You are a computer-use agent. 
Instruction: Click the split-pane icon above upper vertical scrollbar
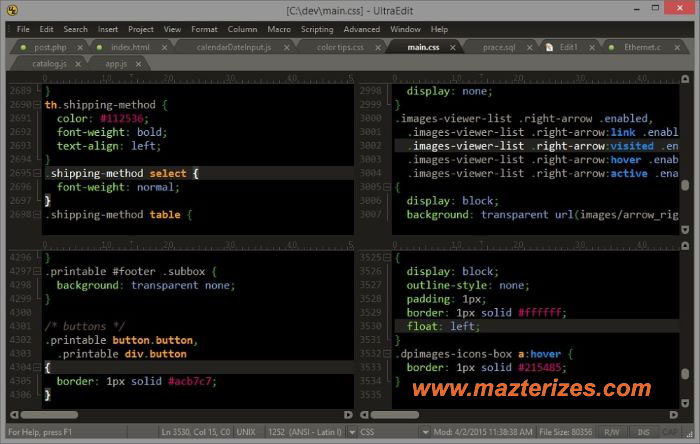pos(685,79)
